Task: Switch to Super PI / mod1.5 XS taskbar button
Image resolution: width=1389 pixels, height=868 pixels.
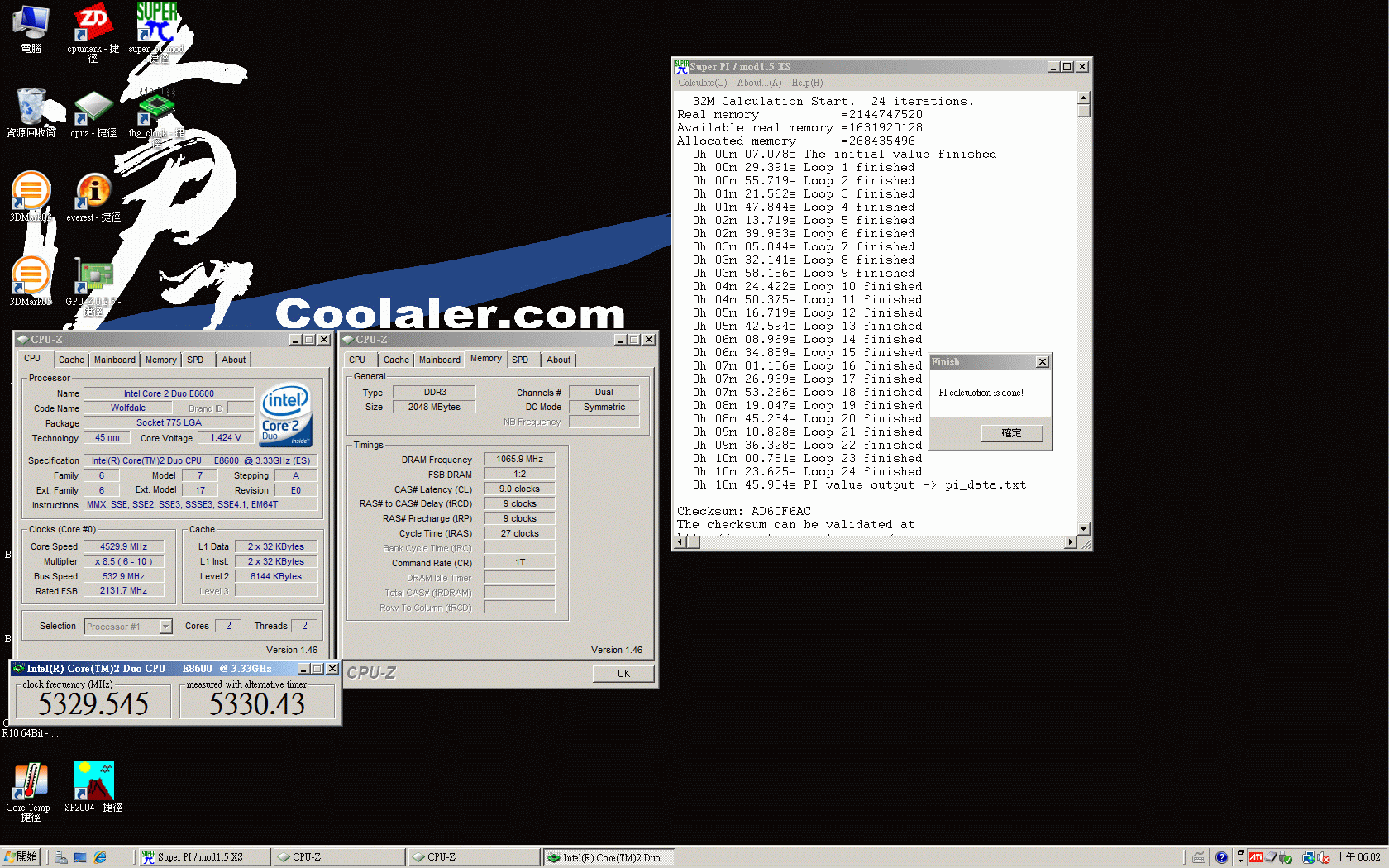Action: (203, 857)
